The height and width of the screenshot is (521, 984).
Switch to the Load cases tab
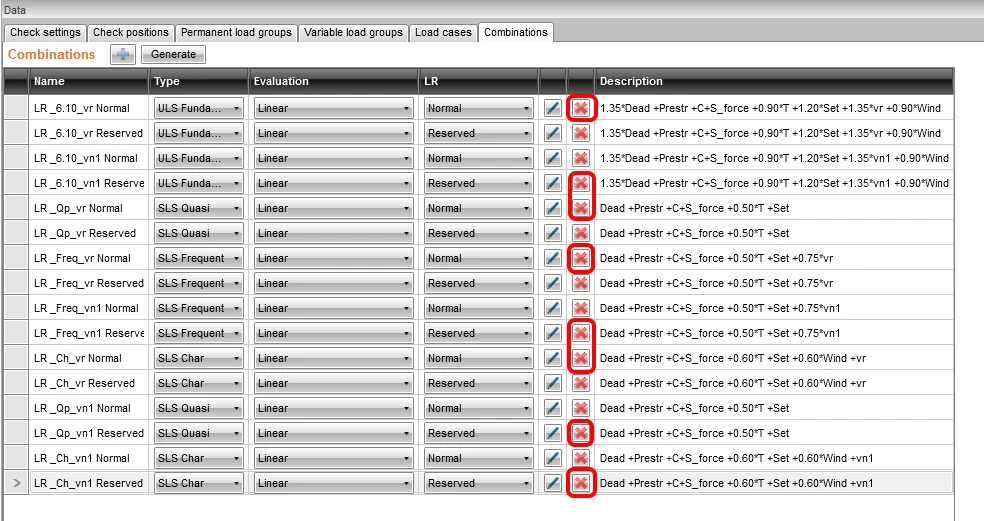point(443,33)
